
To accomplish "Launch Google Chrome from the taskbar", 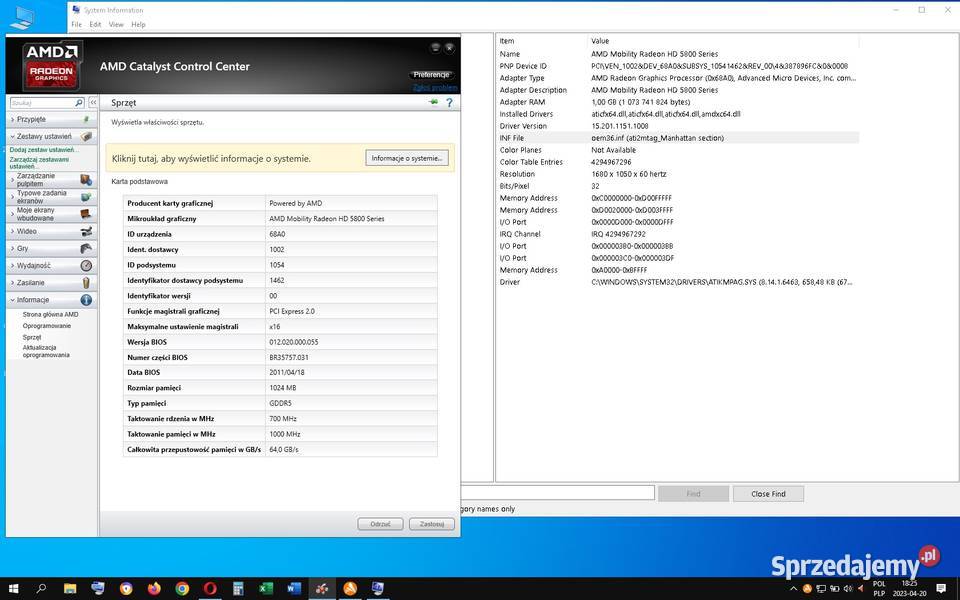I will click(182, 588).
